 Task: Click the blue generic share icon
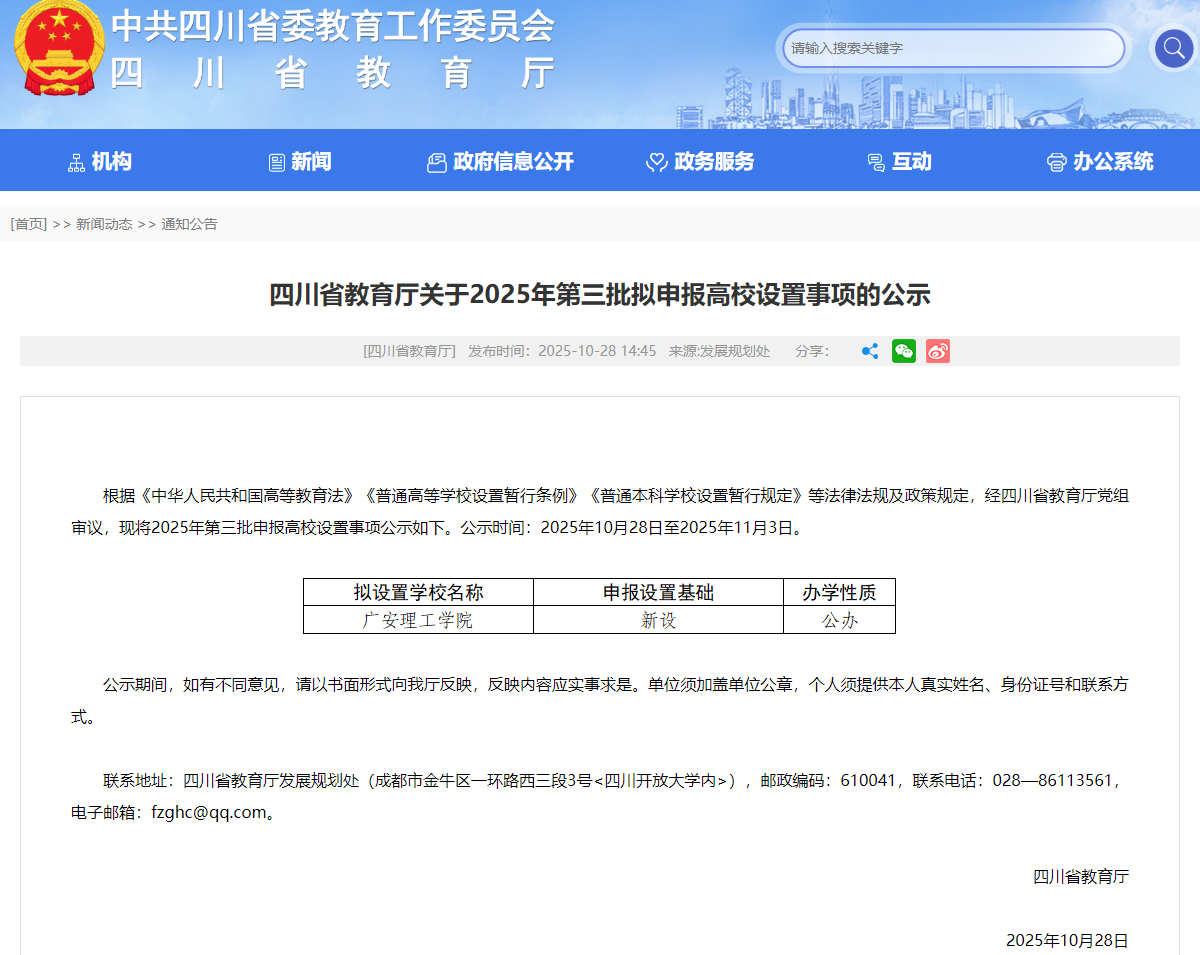[x=870, y=351]
